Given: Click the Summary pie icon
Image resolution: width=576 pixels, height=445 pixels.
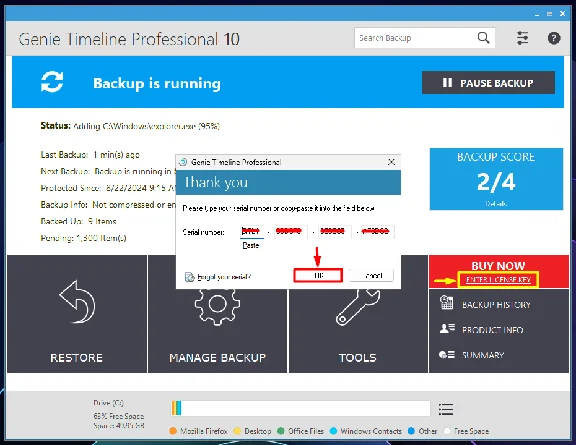Looking at the screenshot, I should click(x=447, y=355).
